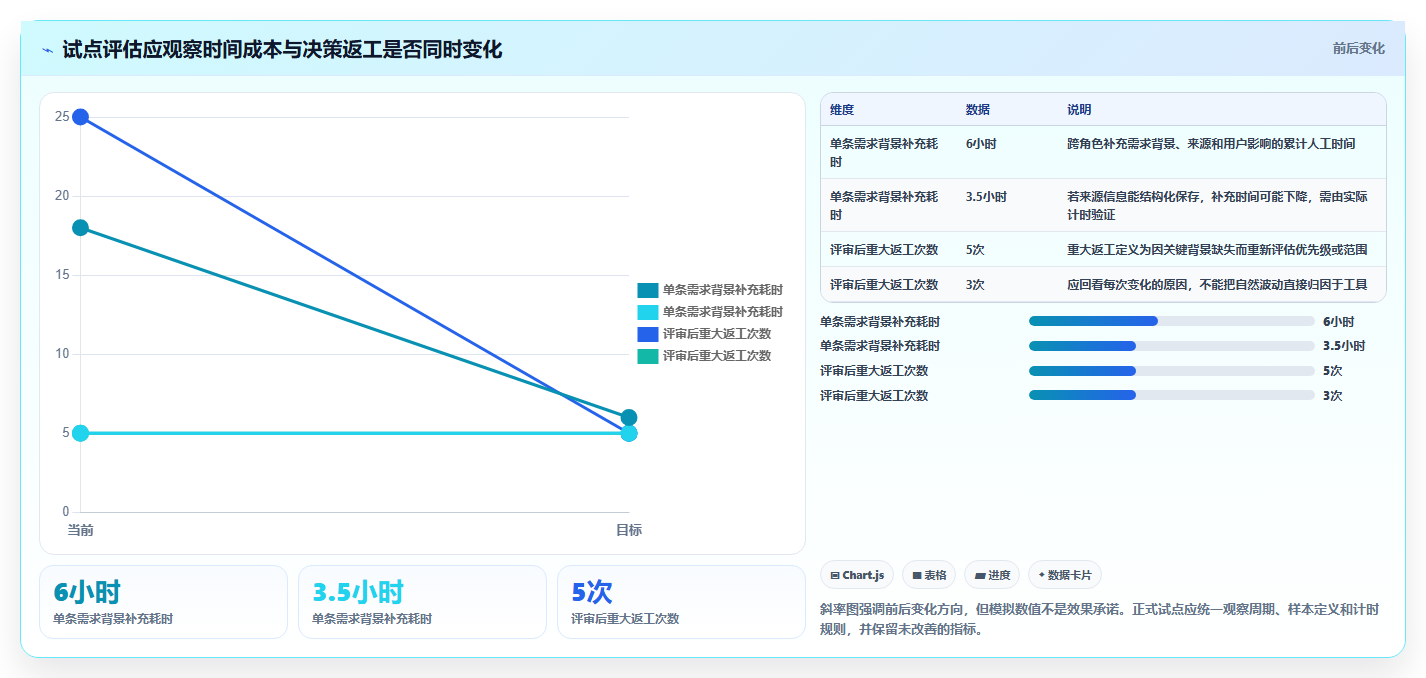This screenshot has height=678, width=1426.
Task: Select the teal data point above 目标
Action: point(629,417)
